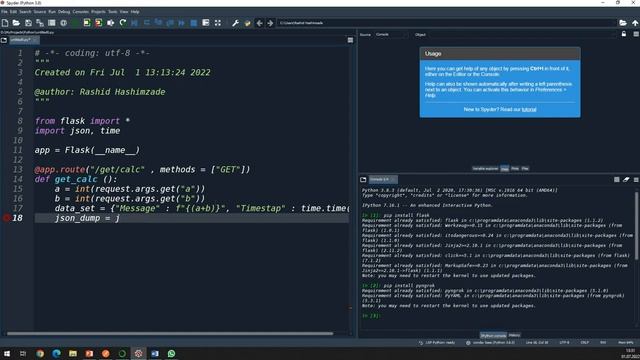Open the Help pane options menu
640x360 pixels.
(636, 34)
